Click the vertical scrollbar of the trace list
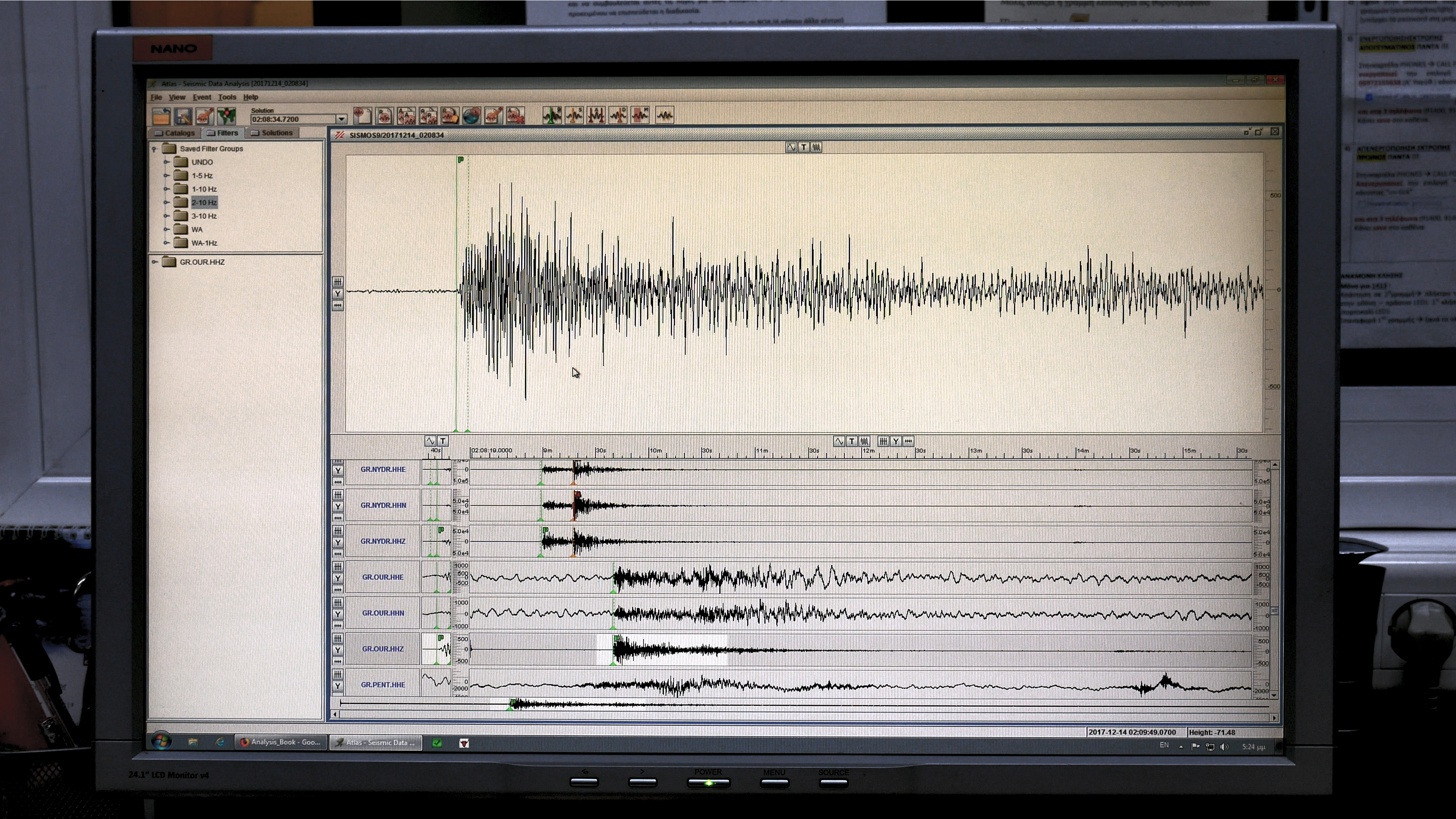1456x819 pixels. pyautogui.click(x=1274, y=610)
